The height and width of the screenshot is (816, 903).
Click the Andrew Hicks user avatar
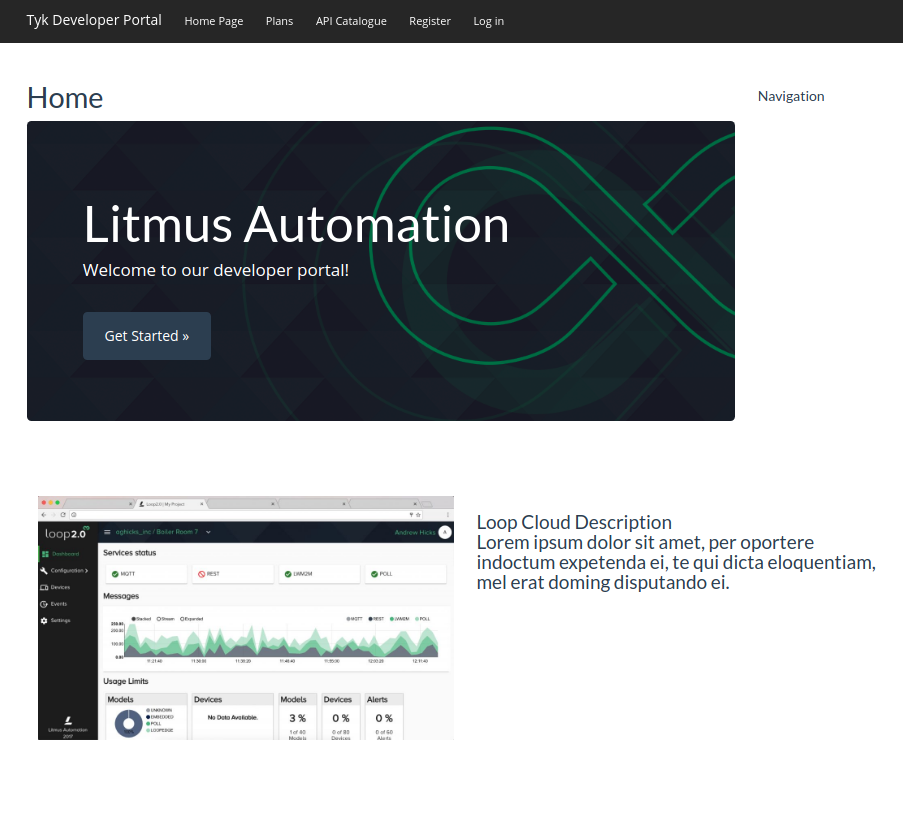(x=444, y=532)
